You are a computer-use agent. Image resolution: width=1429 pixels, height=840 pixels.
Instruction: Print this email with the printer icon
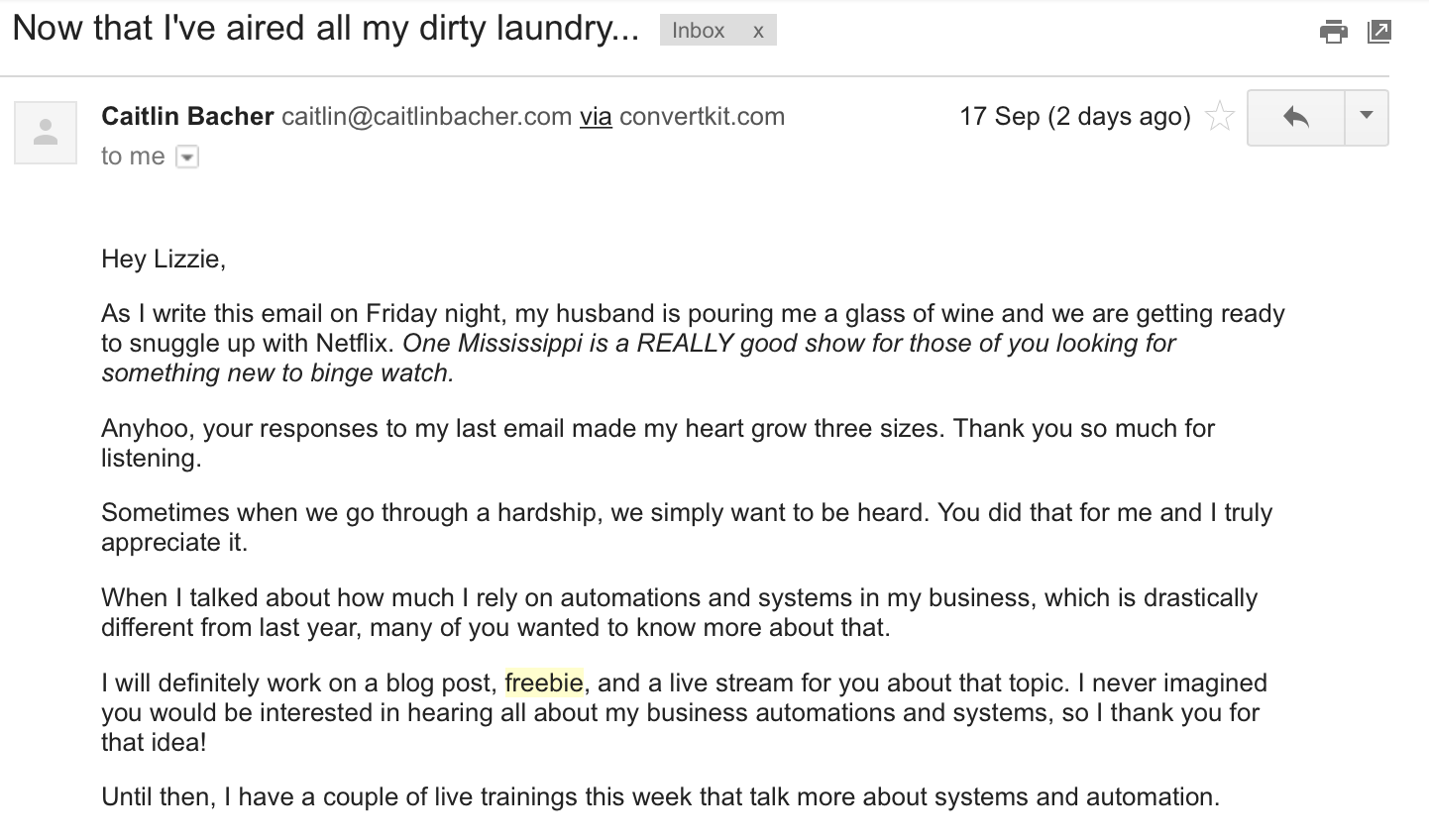click(x=1334, y=32)
